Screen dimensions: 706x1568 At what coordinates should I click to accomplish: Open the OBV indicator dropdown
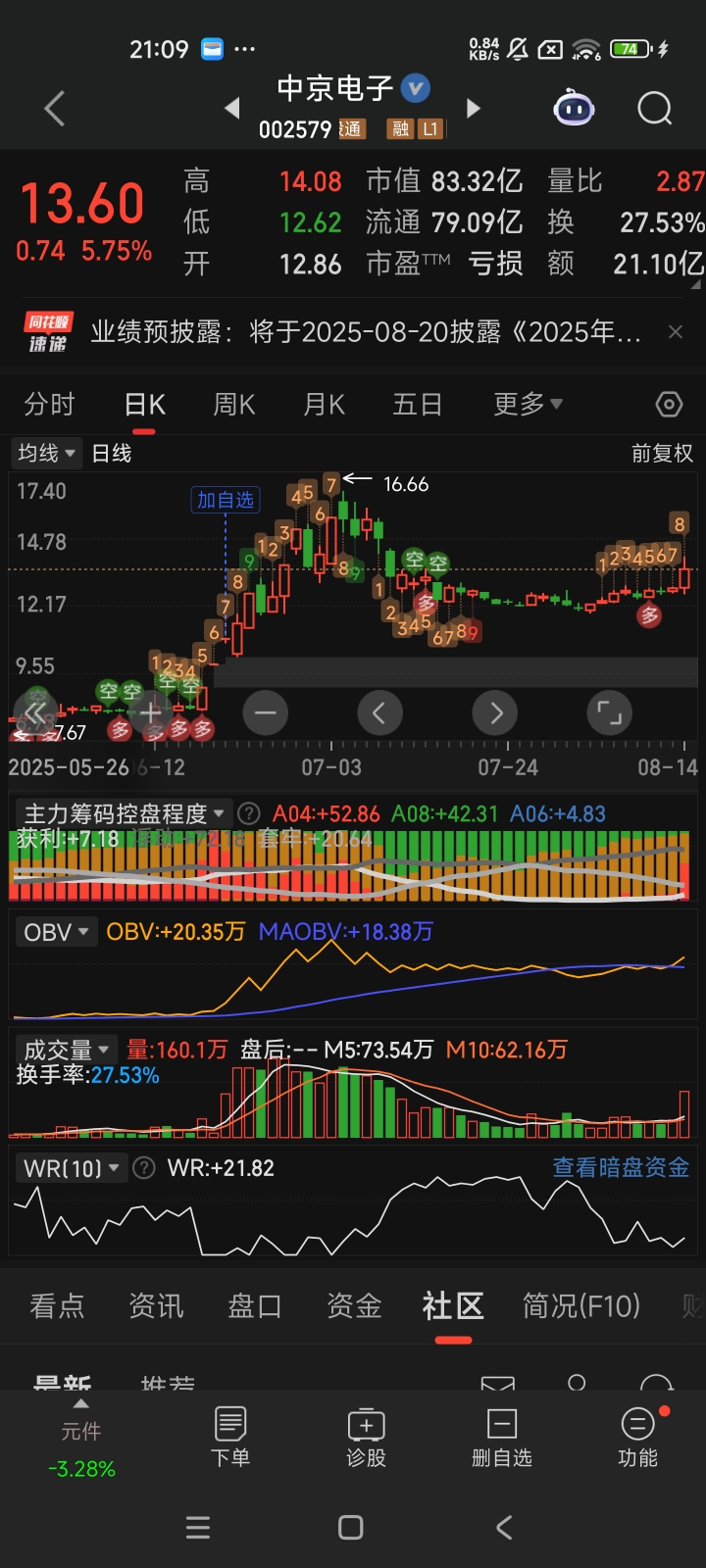coord(56,931)
